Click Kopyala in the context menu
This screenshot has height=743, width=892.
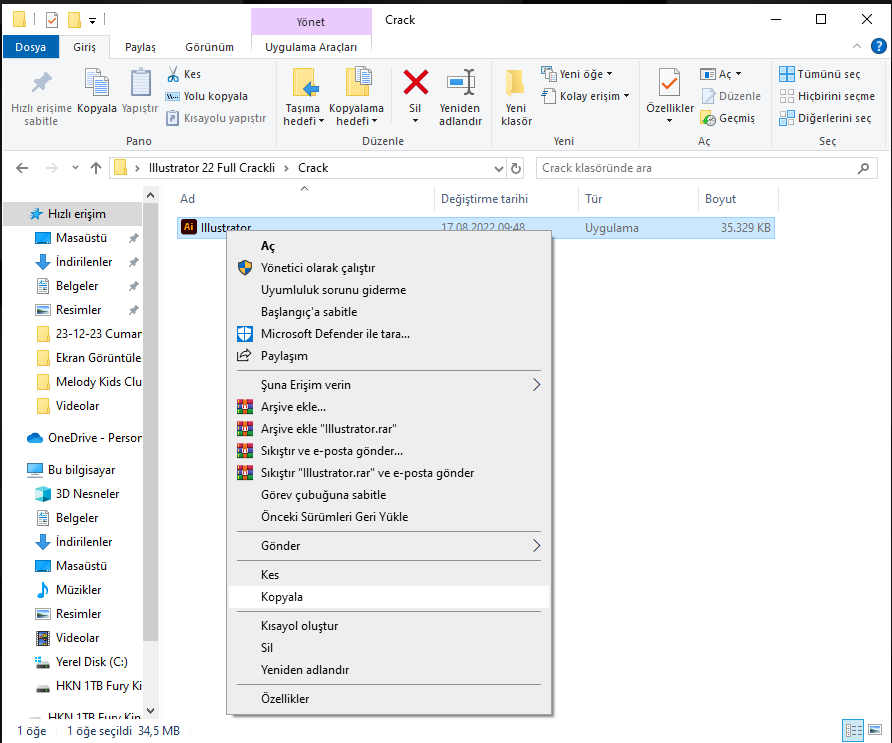click(389, 597)
